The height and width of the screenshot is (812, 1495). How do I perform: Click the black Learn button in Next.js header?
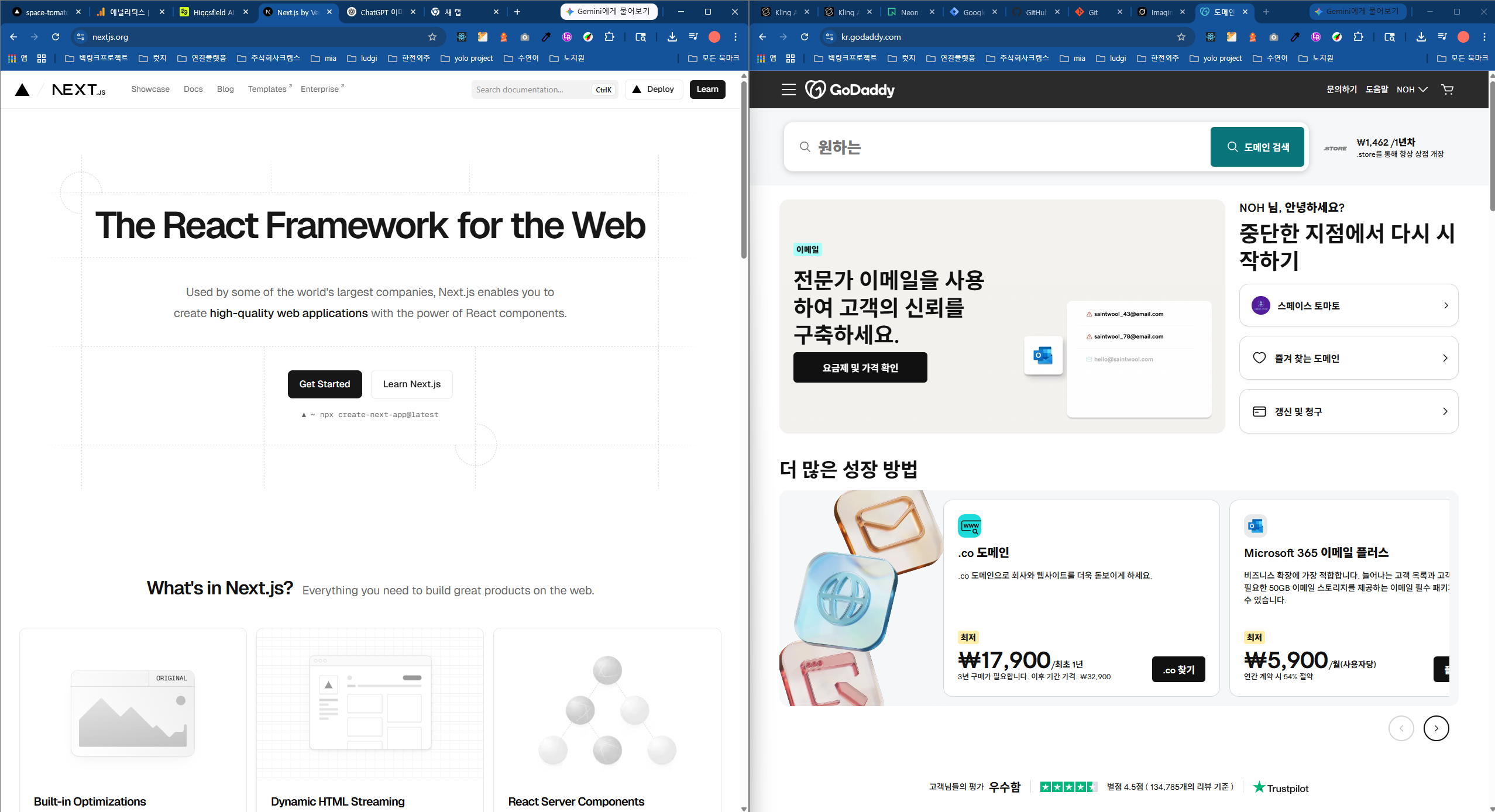707,90
